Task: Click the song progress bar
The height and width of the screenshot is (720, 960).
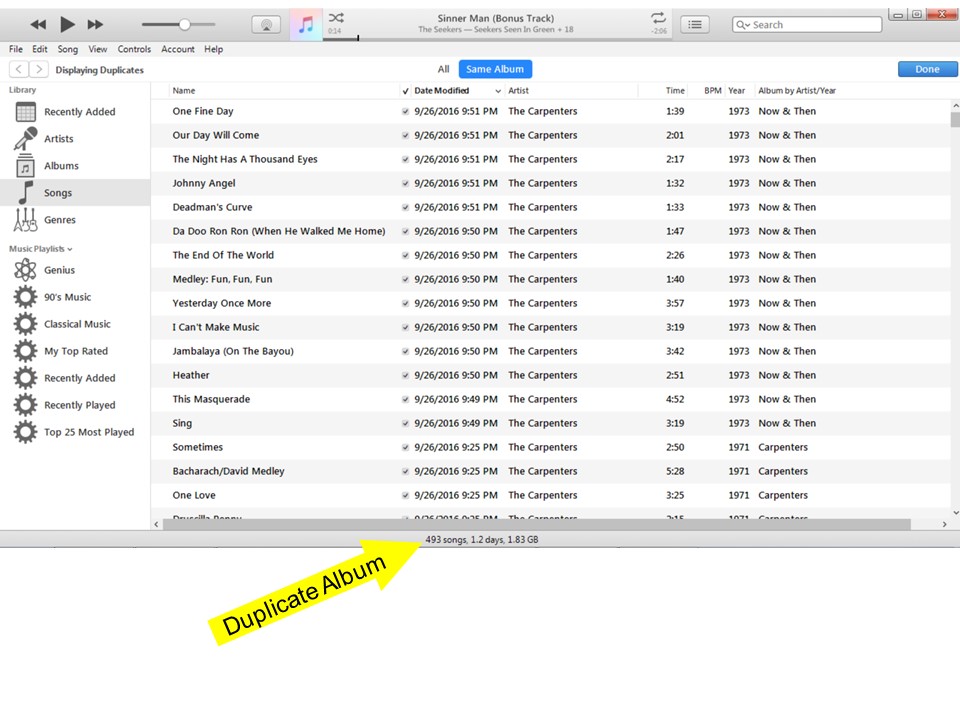Action: tap(497, 40)
